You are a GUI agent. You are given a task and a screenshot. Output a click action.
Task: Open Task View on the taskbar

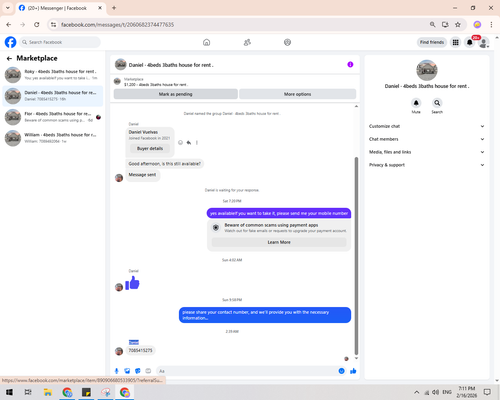point(28,392)
